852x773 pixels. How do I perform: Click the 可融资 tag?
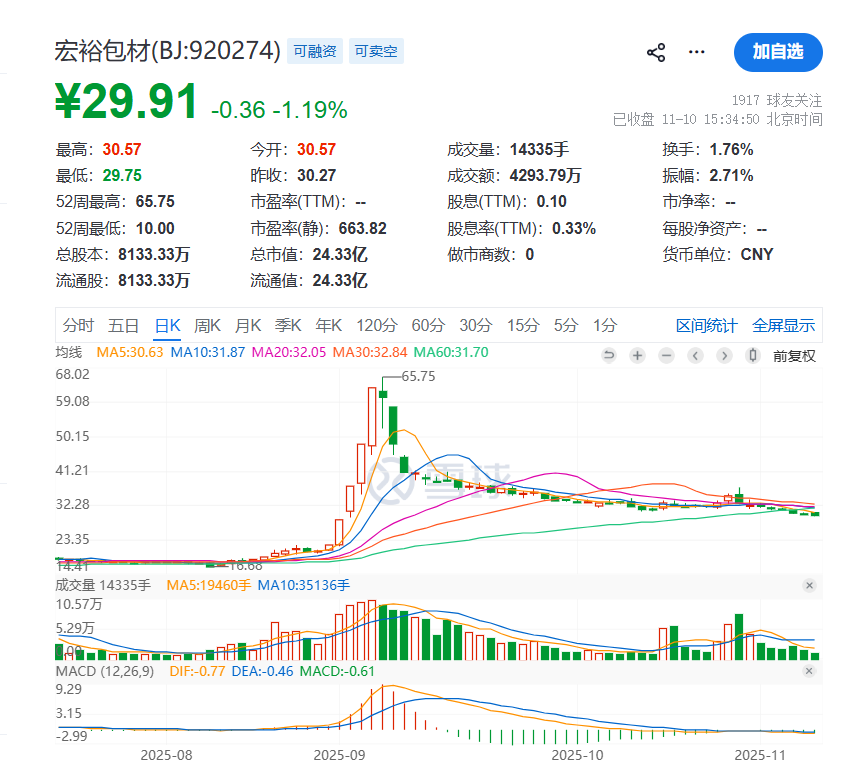315,51
